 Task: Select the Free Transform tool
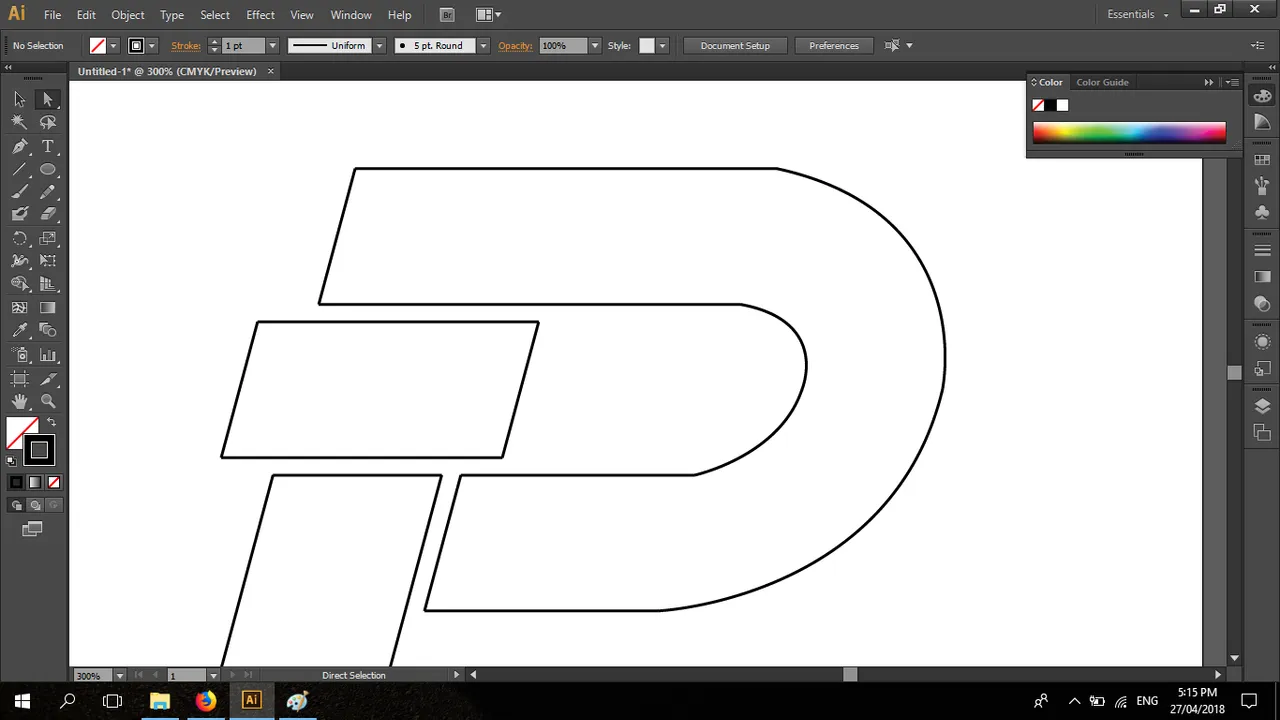tap(47, 261)
